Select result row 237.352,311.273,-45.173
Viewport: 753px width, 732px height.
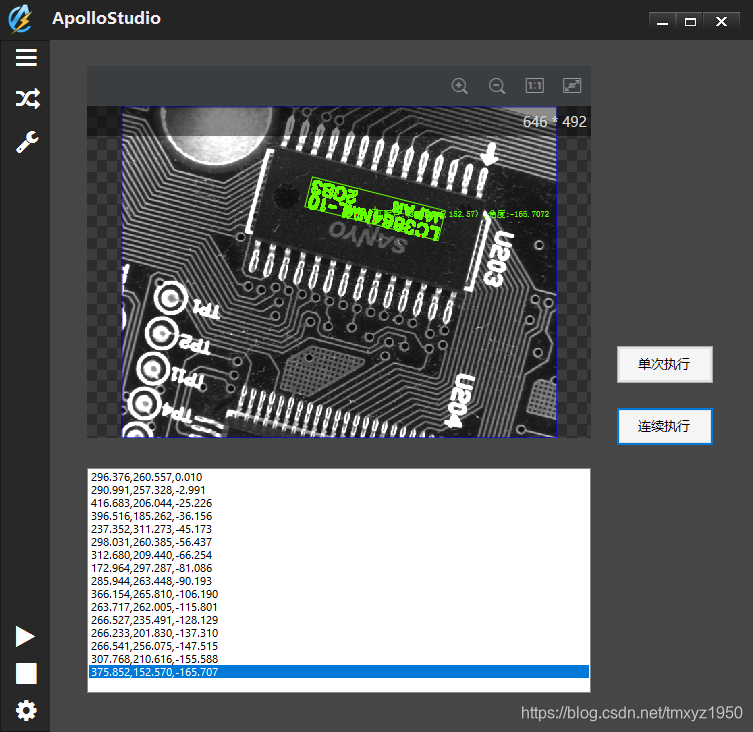(339, 529)
